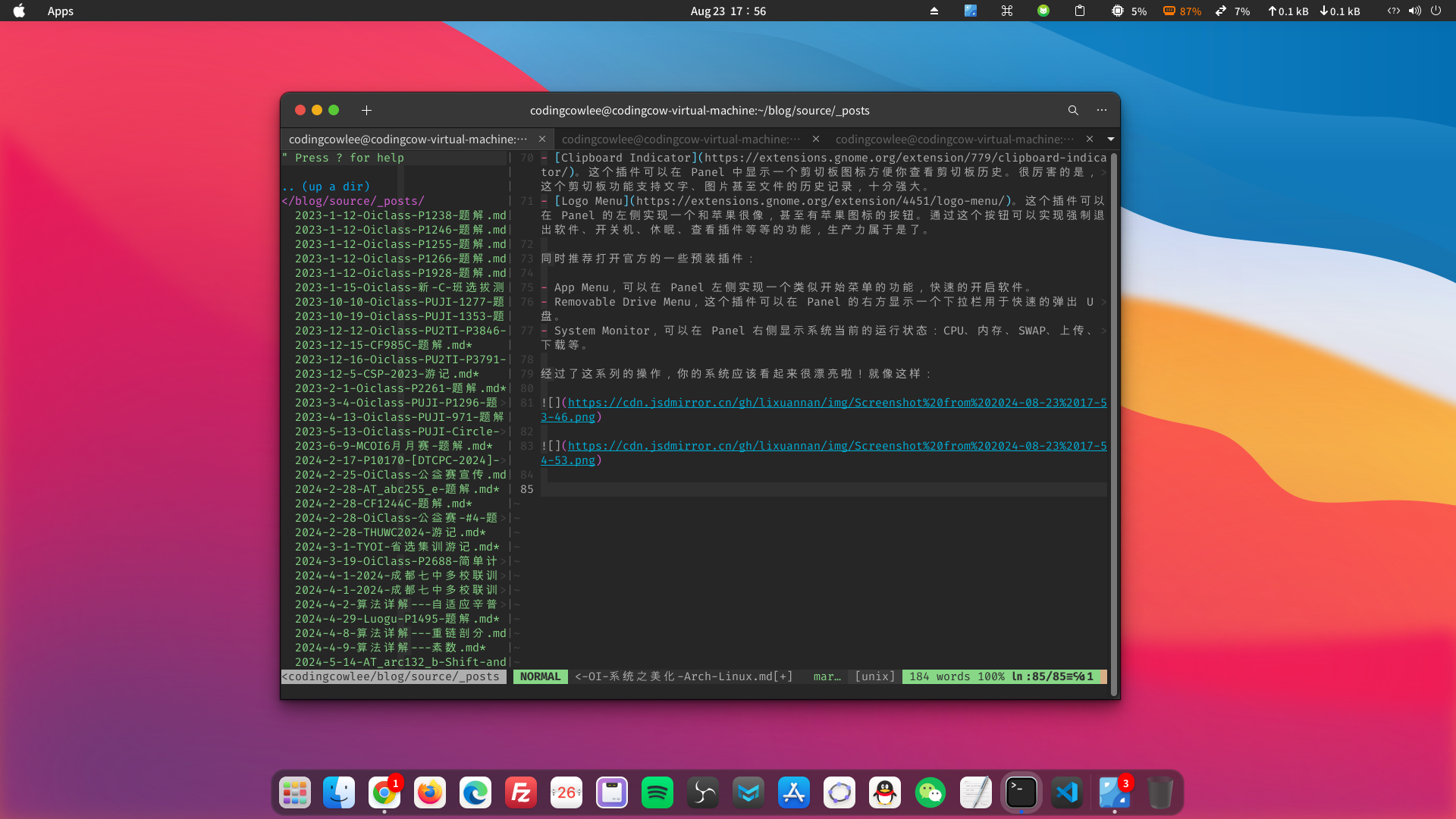Select 2023-12-15-CF985C-题解.md in the file explorer
The width and height of the screenshot is (1456, 819).
coord(384,345)
